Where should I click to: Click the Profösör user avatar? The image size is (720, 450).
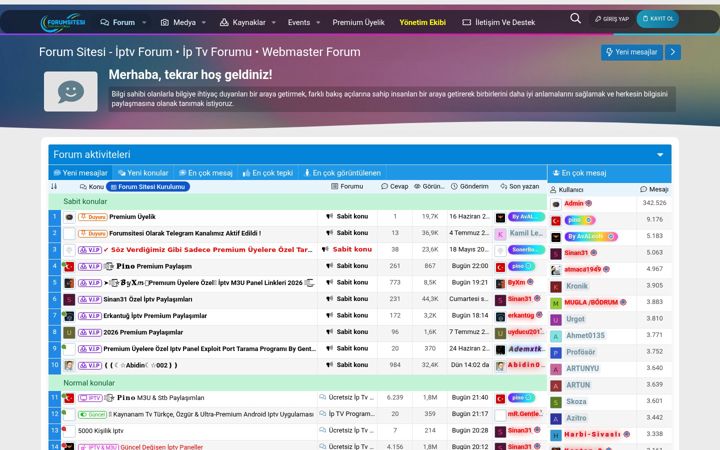tap(556, 353)
